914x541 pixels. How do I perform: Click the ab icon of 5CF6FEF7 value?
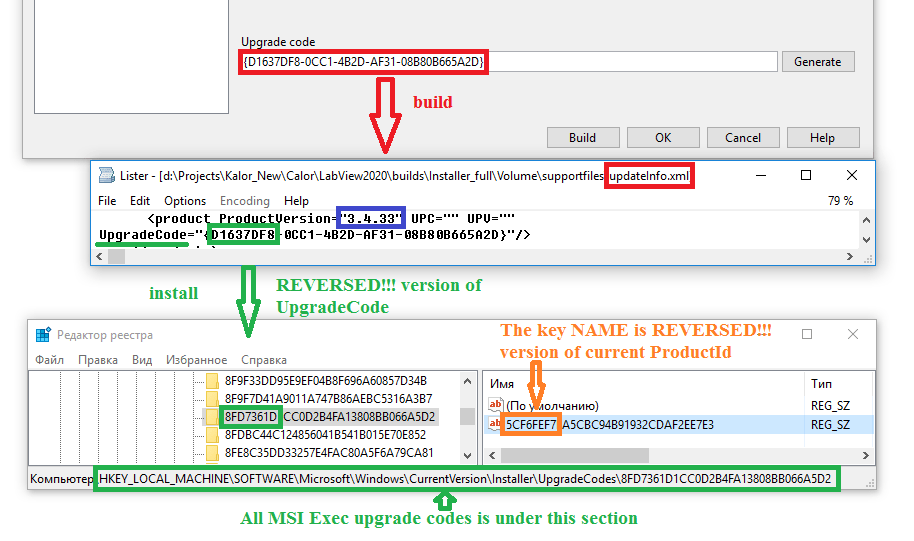tap(495, 423)
